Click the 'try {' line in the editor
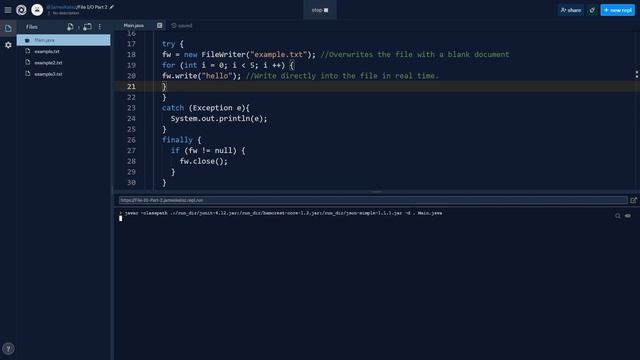Screen dimensions: 640x360 [173, 44]
